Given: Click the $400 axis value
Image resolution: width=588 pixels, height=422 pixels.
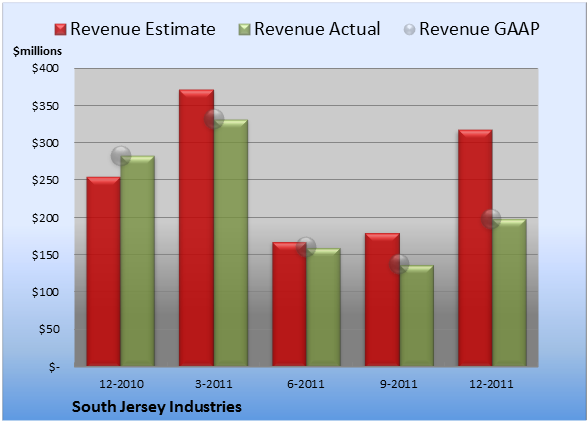Looking at the screenshot, I should point(45,68).
